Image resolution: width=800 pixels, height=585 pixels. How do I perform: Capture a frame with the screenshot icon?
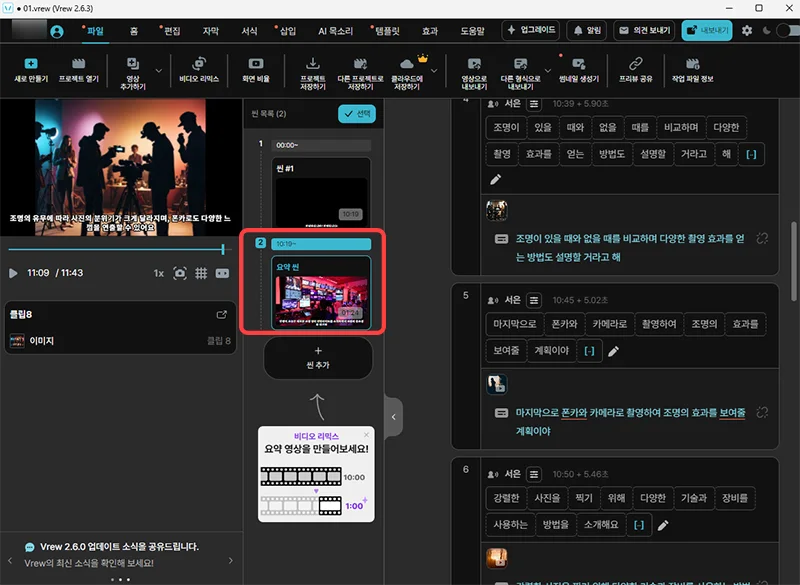tap(180, 273)
